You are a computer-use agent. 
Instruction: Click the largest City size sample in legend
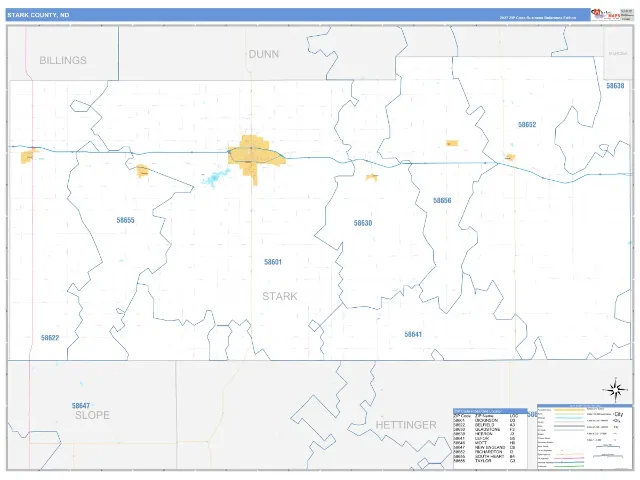click(618, 414)
